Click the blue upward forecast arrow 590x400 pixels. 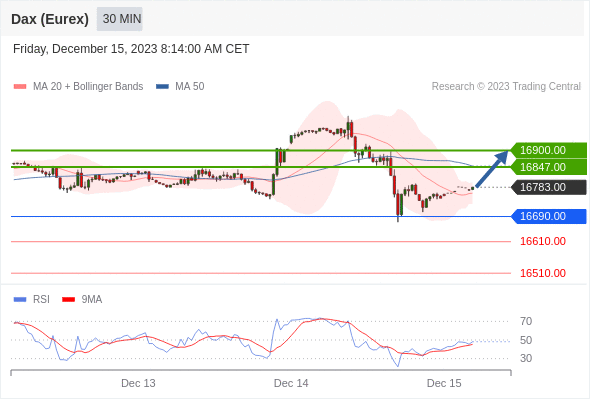tap(492, 168)
